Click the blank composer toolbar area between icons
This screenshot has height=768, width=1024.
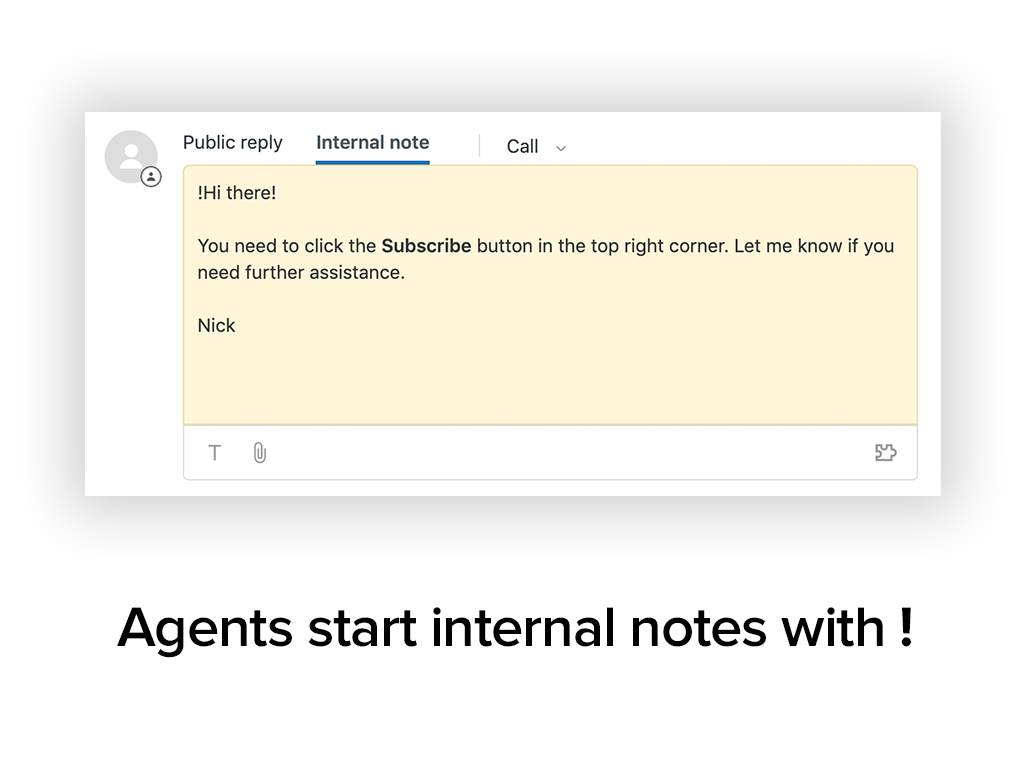570,453
